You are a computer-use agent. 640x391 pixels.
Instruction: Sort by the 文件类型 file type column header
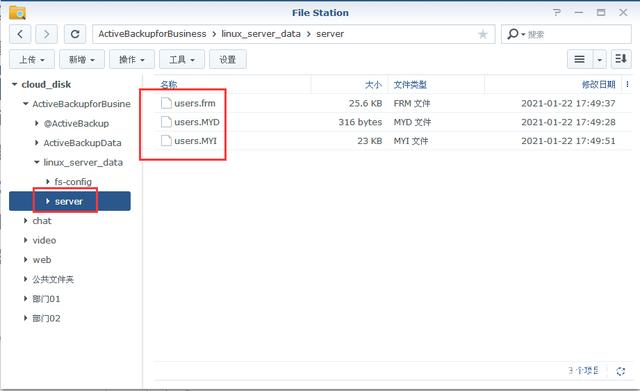click(410, 84)
